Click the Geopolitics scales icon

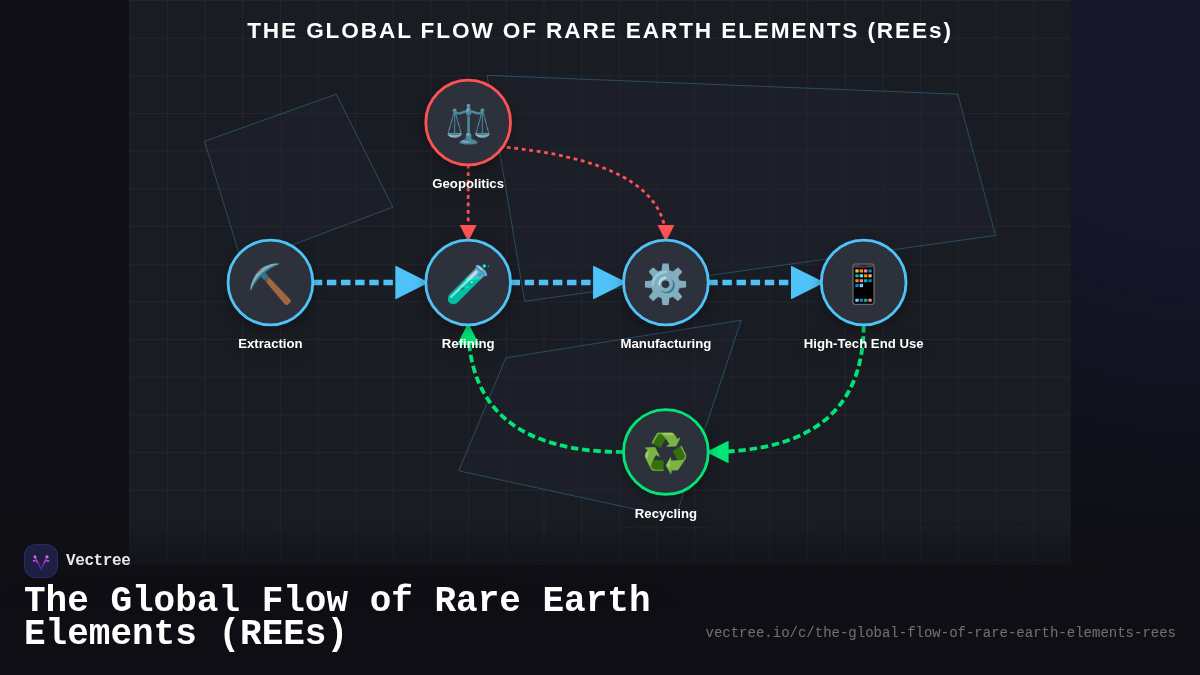coord(468,122)
